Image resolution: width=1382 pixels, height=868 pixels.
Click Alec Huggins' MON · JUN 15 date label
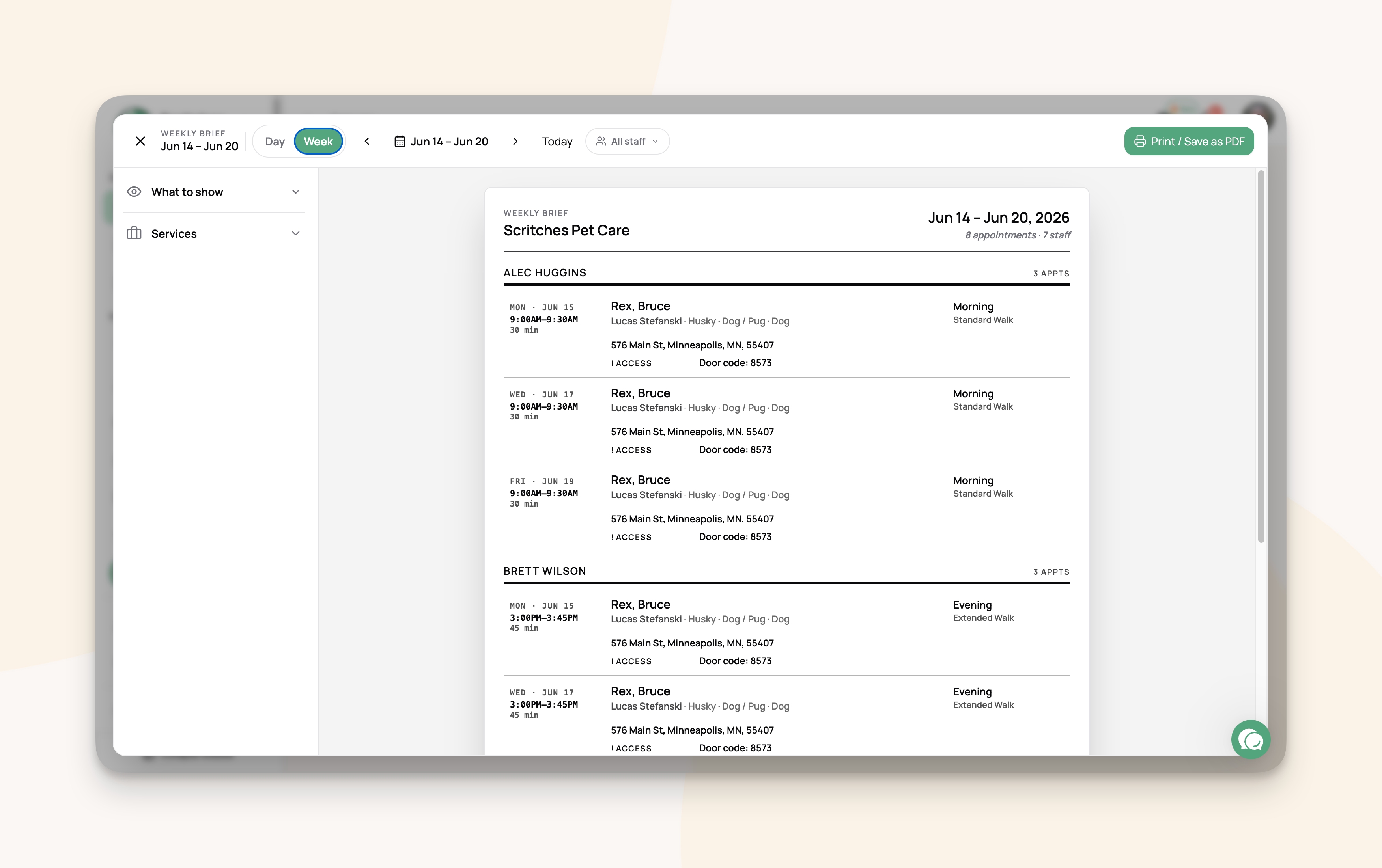(541, 307)
